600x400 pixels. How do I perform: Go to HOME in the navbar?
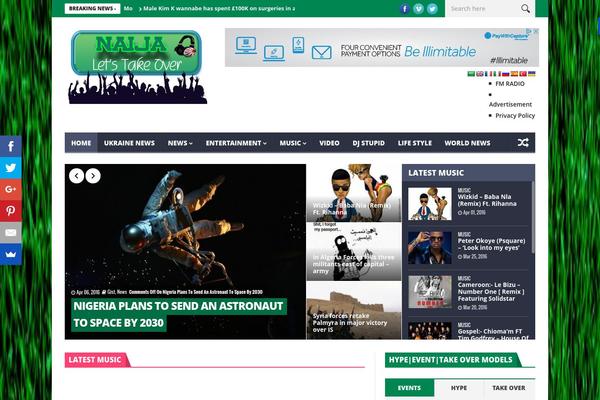[81, 143]
